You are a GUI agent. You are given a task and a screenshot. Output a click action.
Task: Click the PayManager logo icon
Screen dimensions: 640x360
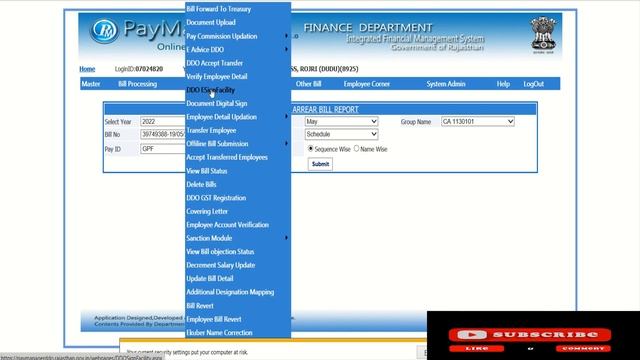click(x=104, y=31)
